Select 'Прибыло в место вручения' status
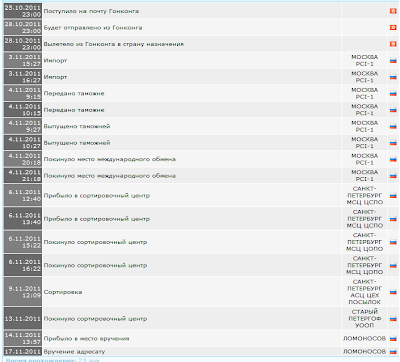This screenshot has height=362, width=400. pos(86,339)
